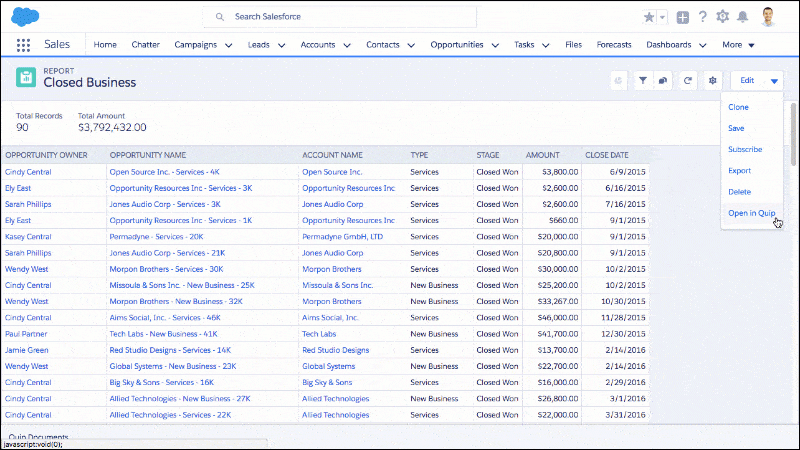
Task: Sort by the Opportunity Owner column header
Action: (46, 155)
